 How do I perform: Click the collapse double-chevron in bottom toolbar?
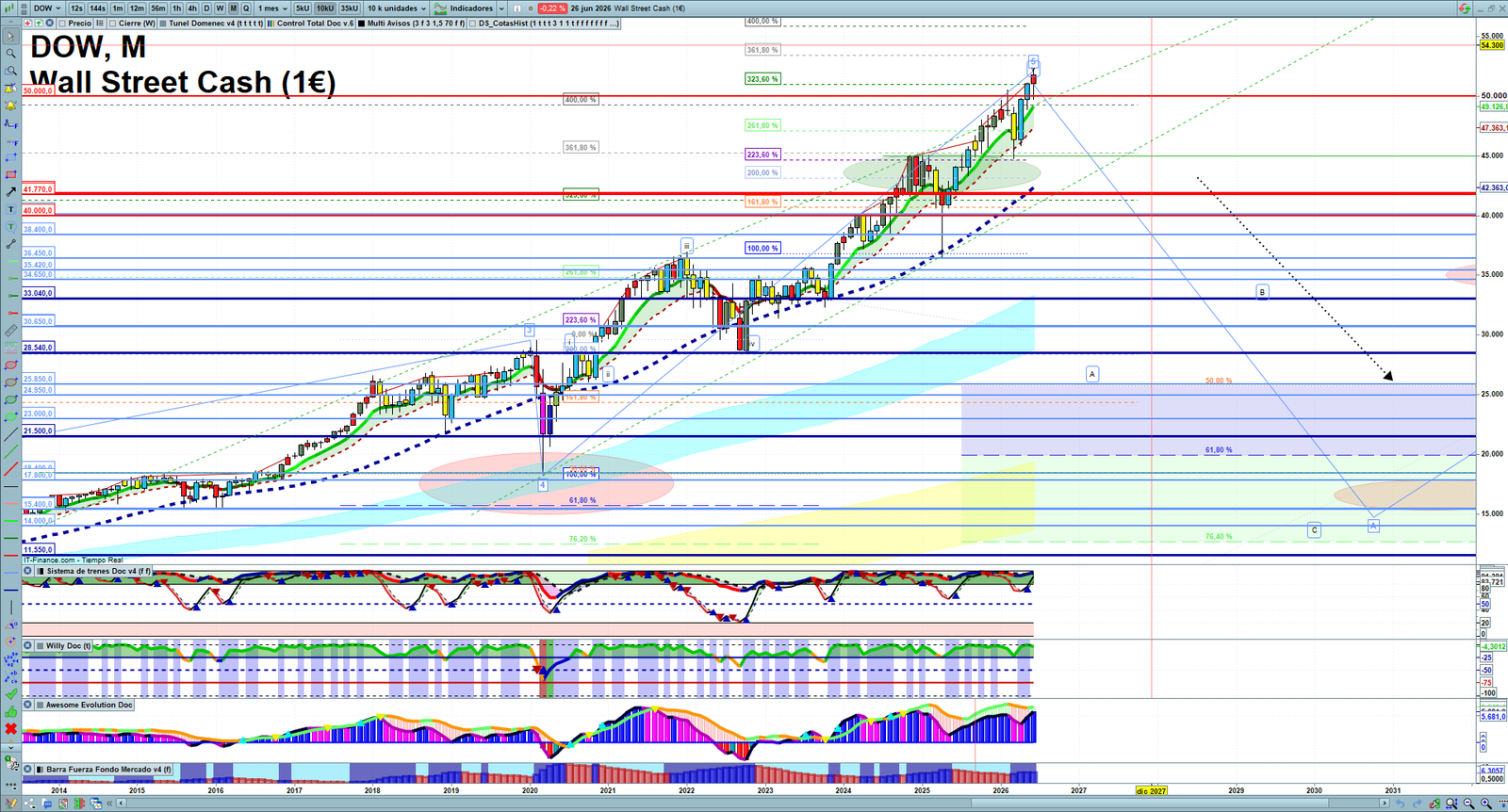pos(109,804)
